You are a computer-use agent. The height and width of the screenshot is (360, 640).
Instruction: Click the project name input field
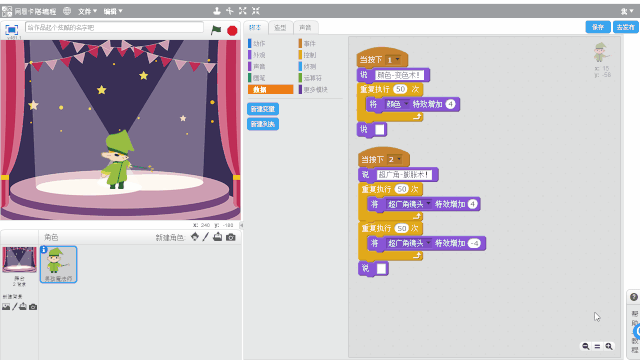tap(114, 27)
